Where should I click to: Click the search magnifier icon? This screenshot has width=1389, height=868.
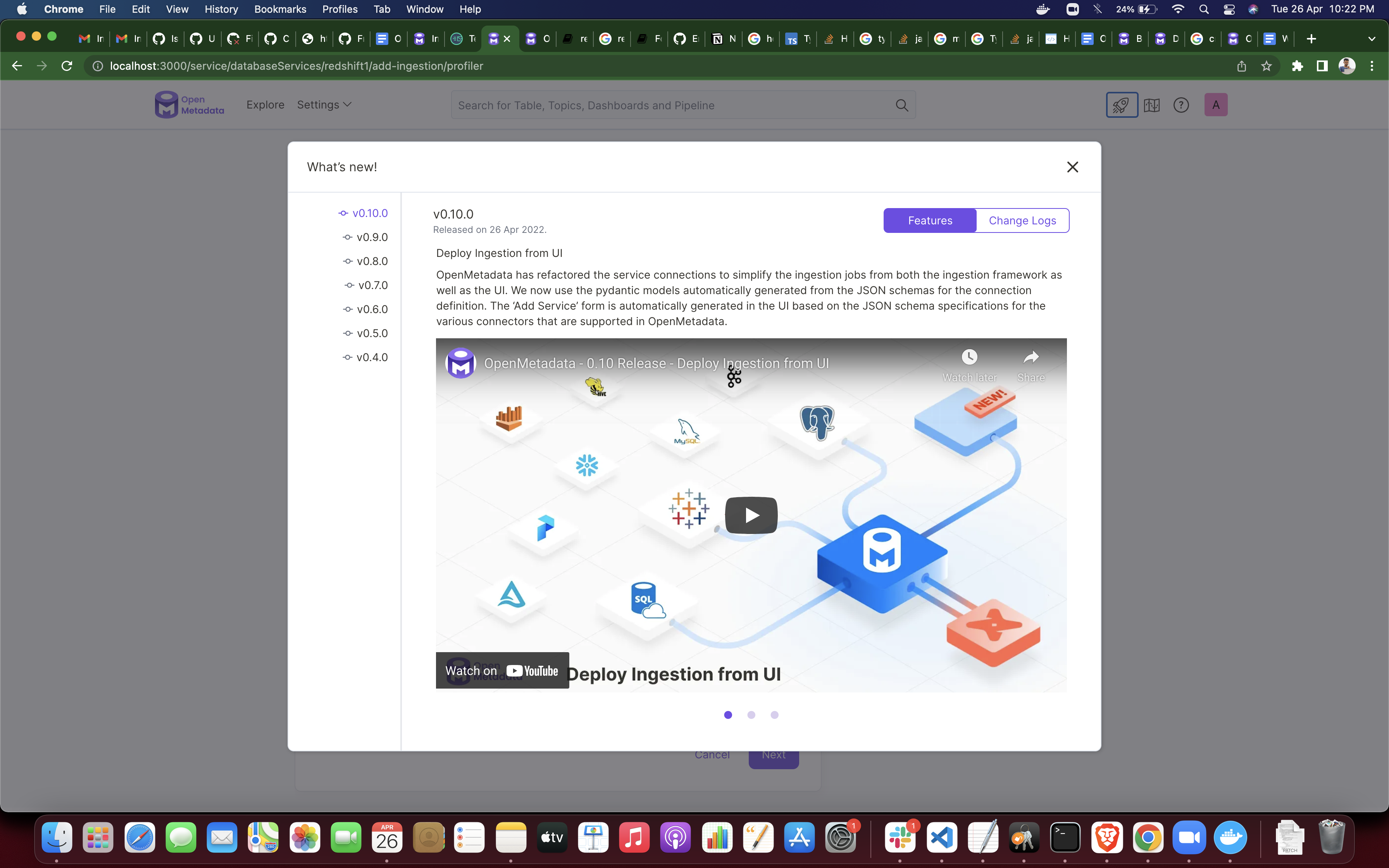[x=902, y=106]
